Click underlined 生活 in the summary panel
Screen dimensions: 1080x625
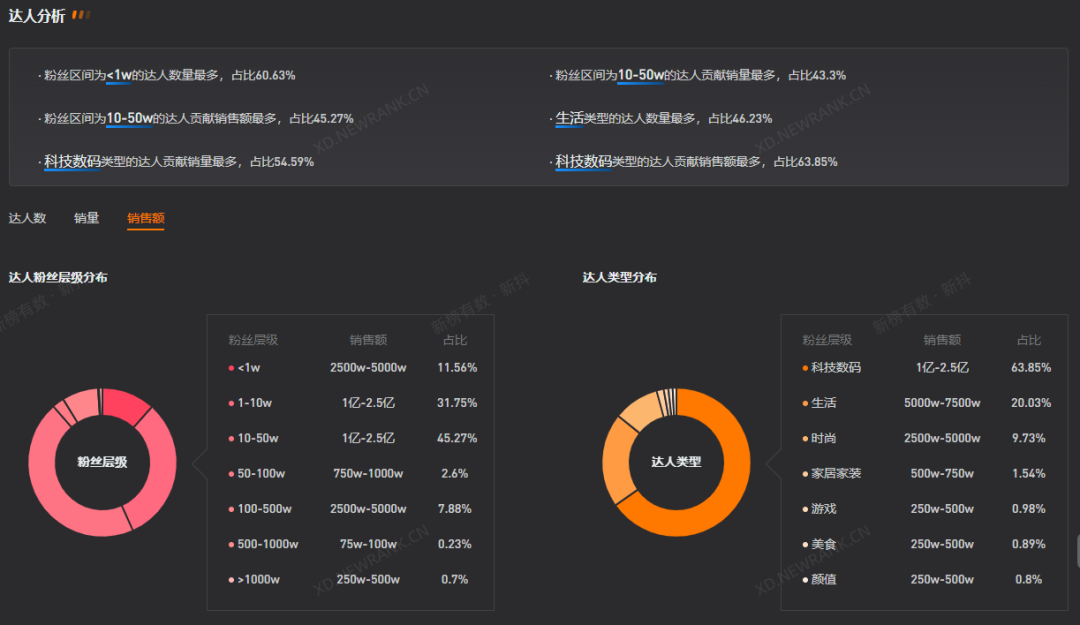tap(569, 118)
